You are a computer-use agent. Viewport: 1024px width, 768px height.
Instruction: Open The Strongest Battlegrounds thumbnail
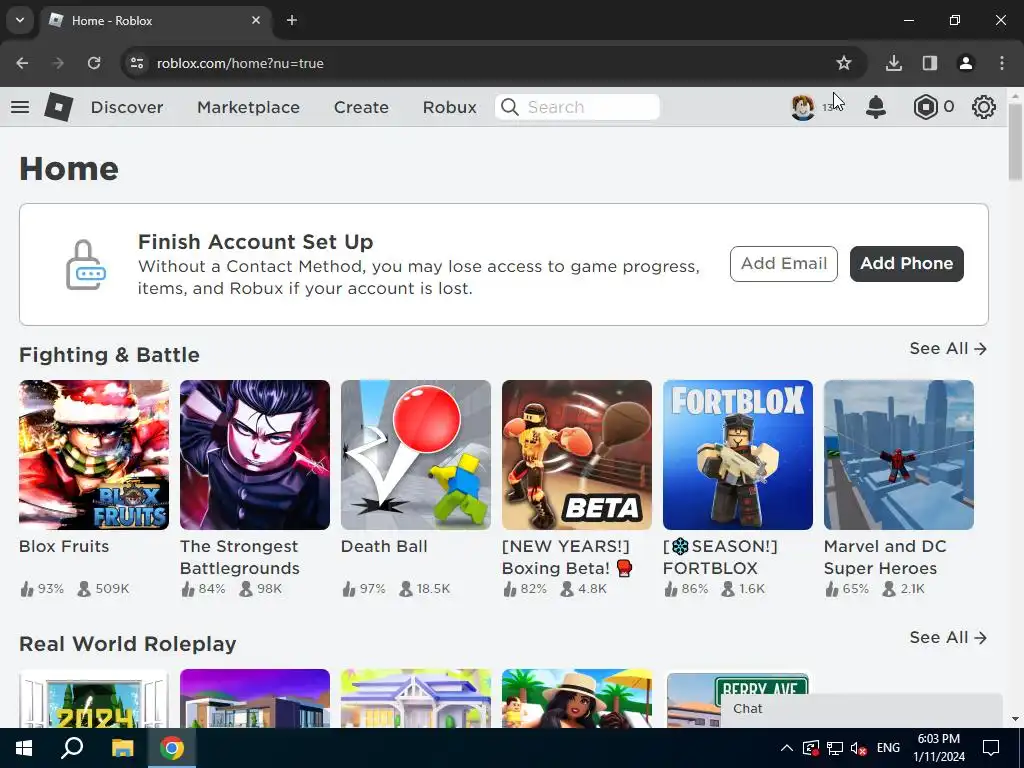(255, 455)
